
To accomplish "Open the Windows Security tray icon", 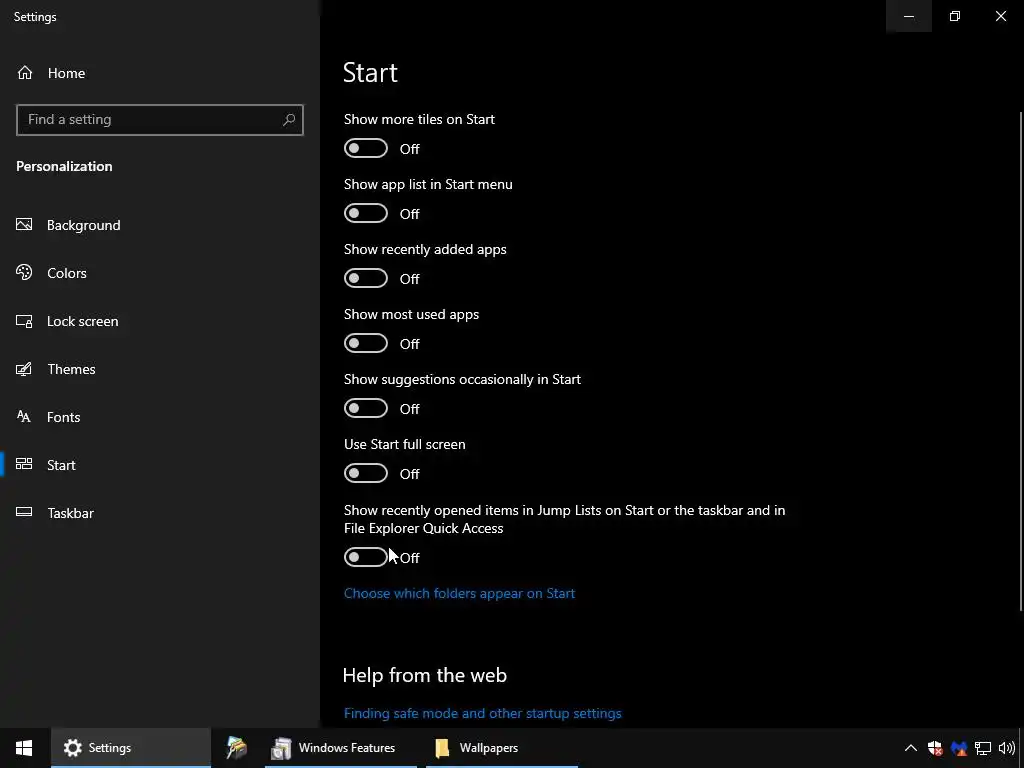I will pyautogui.click(x=935, y=748).
